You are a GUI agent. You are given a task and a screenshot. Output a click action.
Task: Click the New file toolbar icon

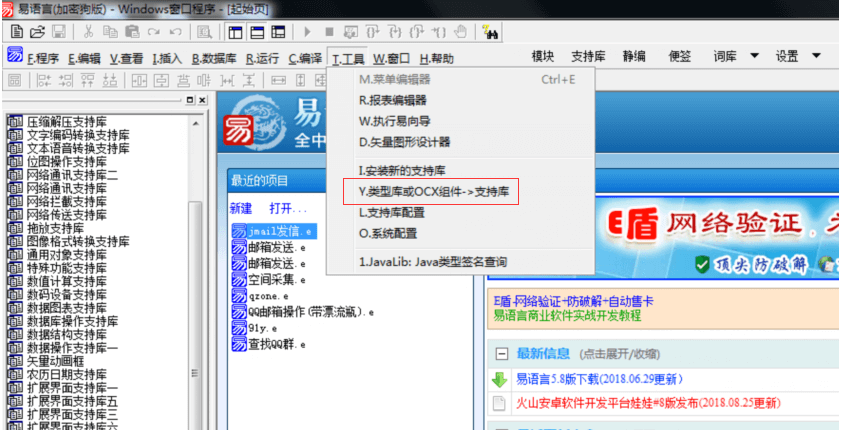[17, 32]
